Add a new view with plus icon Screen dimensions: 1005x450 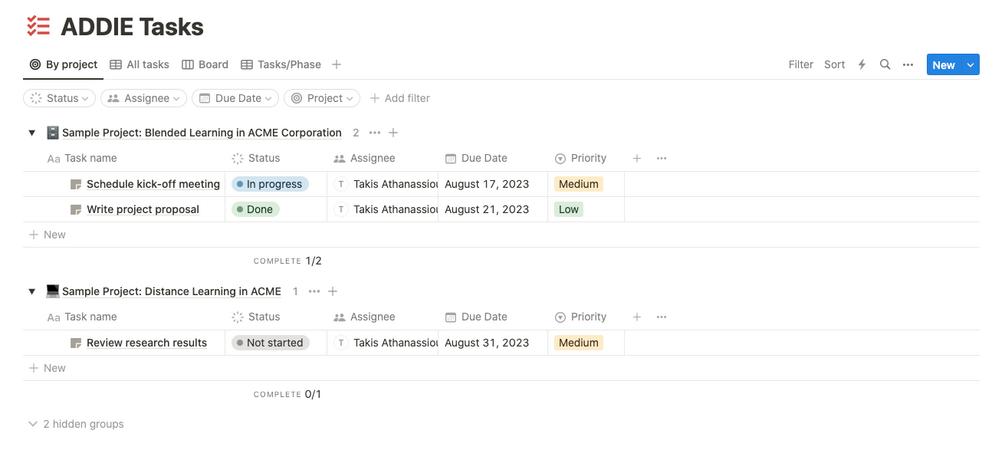[x=337, y=65]
